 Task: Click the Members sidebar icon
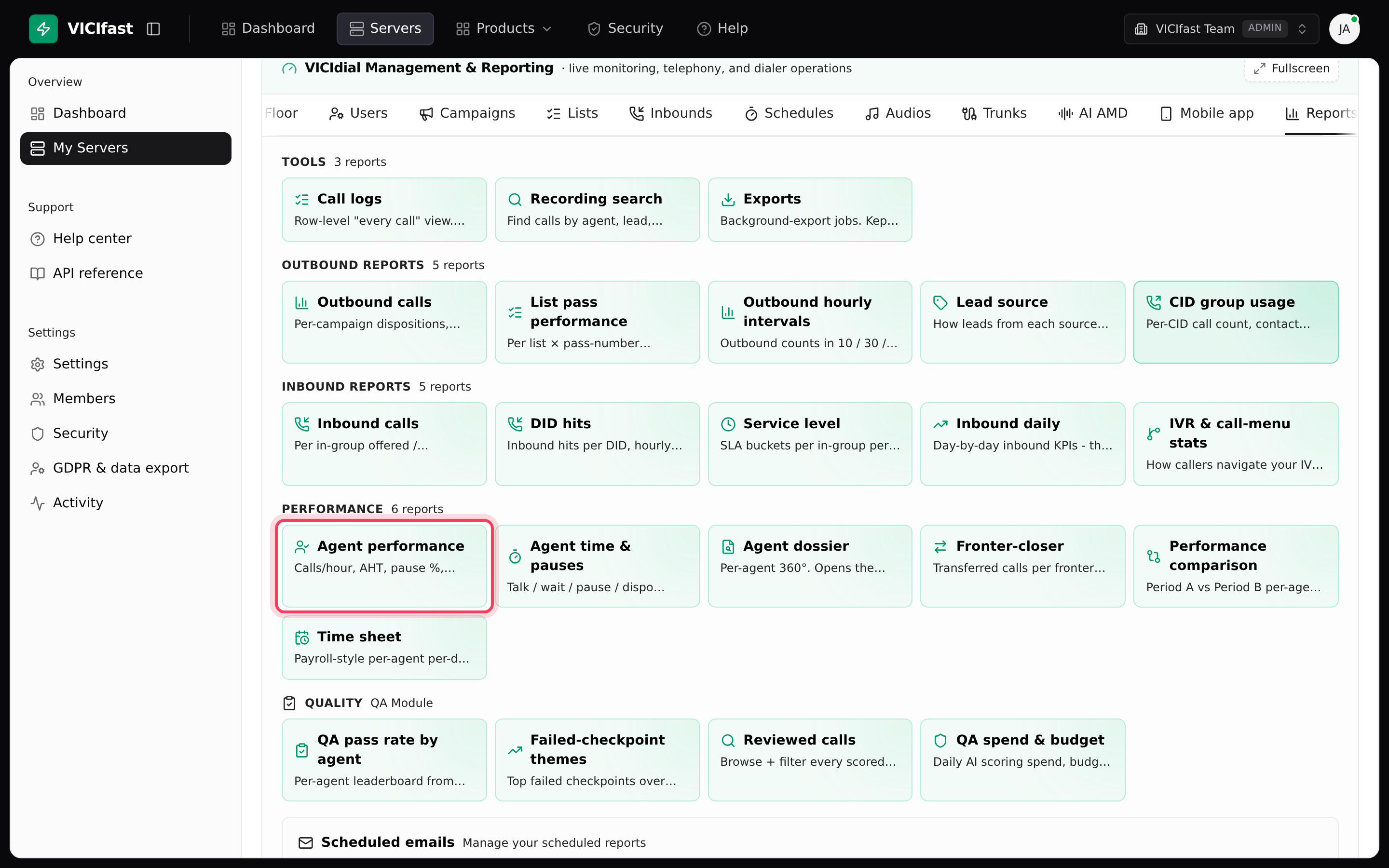point(37,400)
